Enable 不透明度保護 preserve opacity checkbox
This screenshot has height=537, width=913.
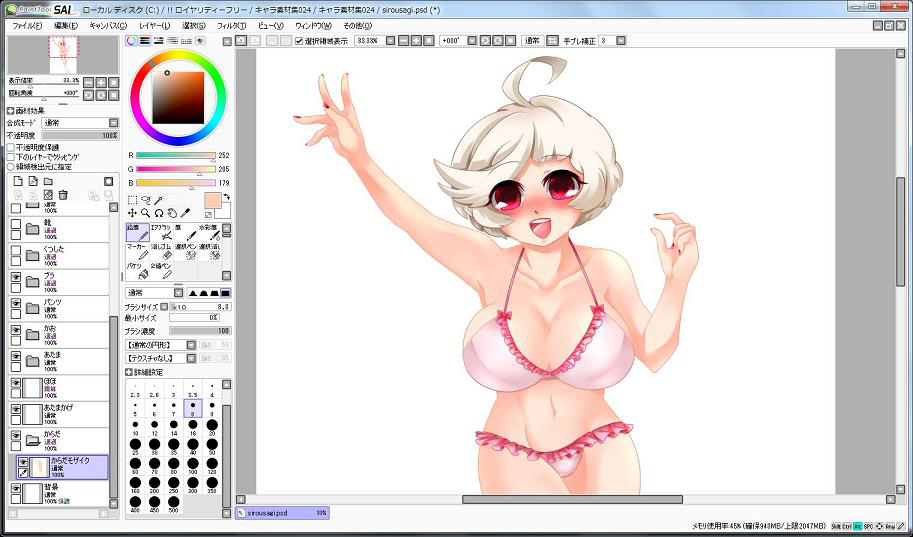tap(11, 147)
